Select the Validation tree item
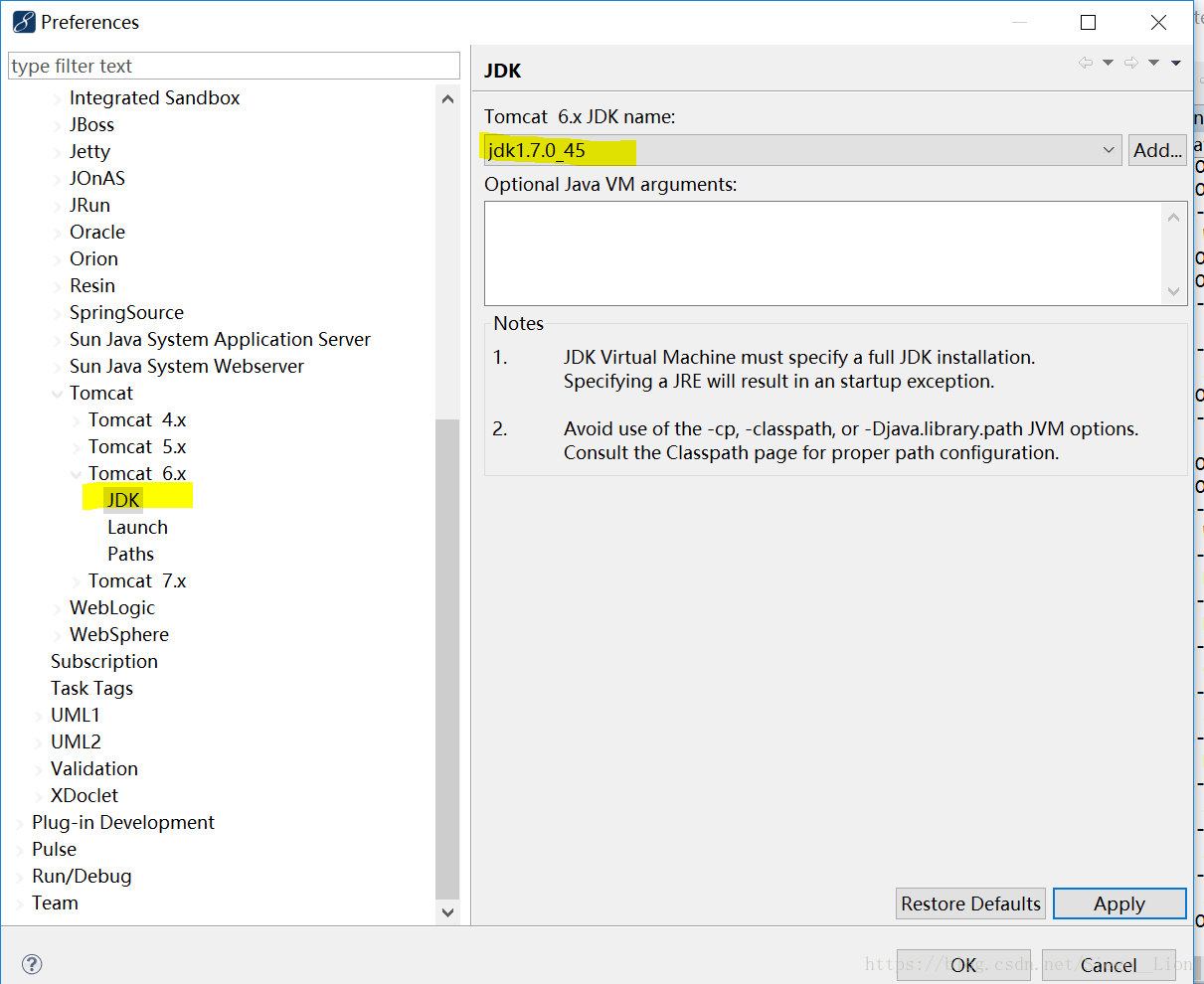1204x984 pixels. pyautogui.click(x=94, y=768)
